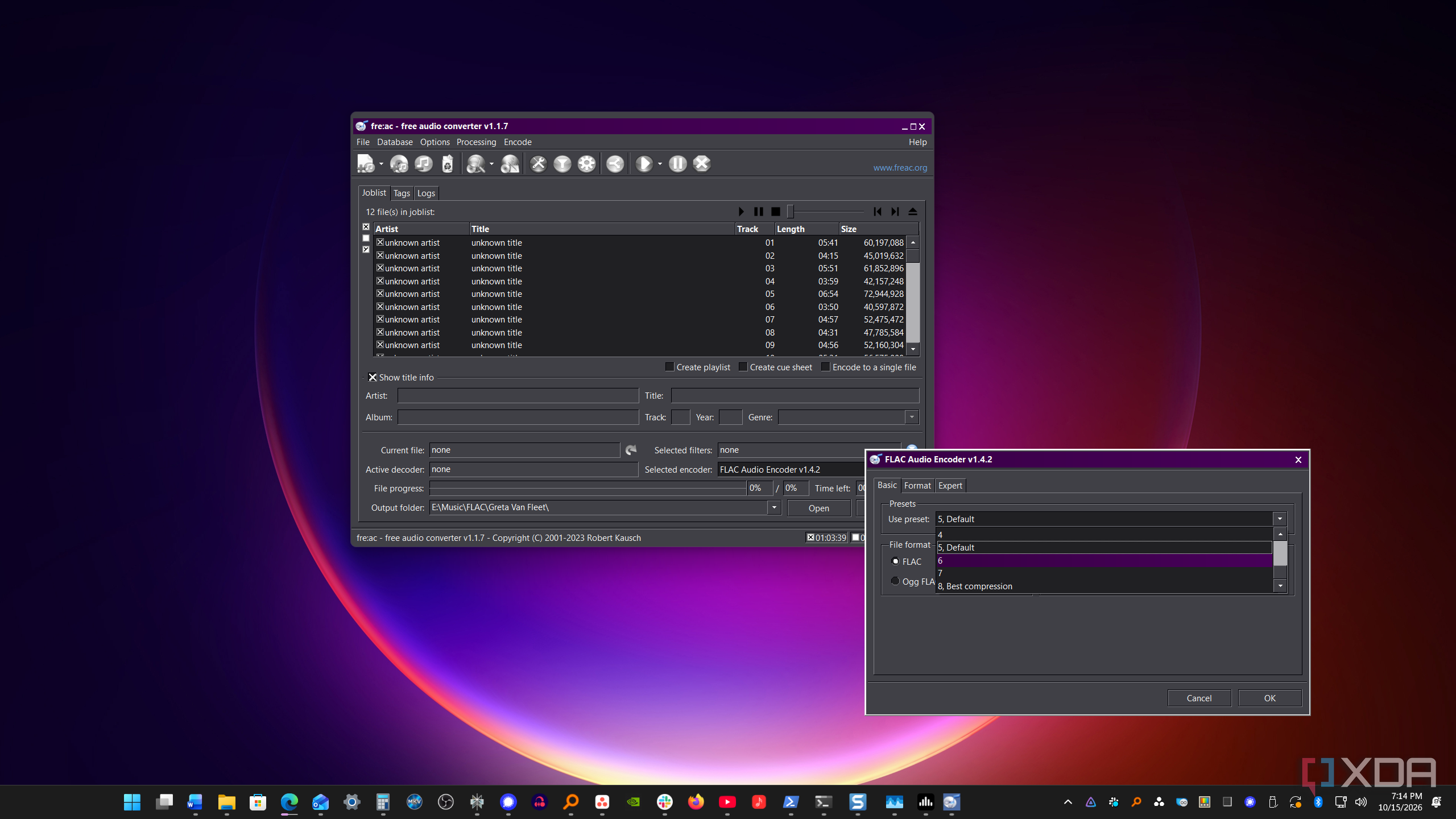Select preset 7 in the dropdown list
The image size is (1456, 819).
1104,573
